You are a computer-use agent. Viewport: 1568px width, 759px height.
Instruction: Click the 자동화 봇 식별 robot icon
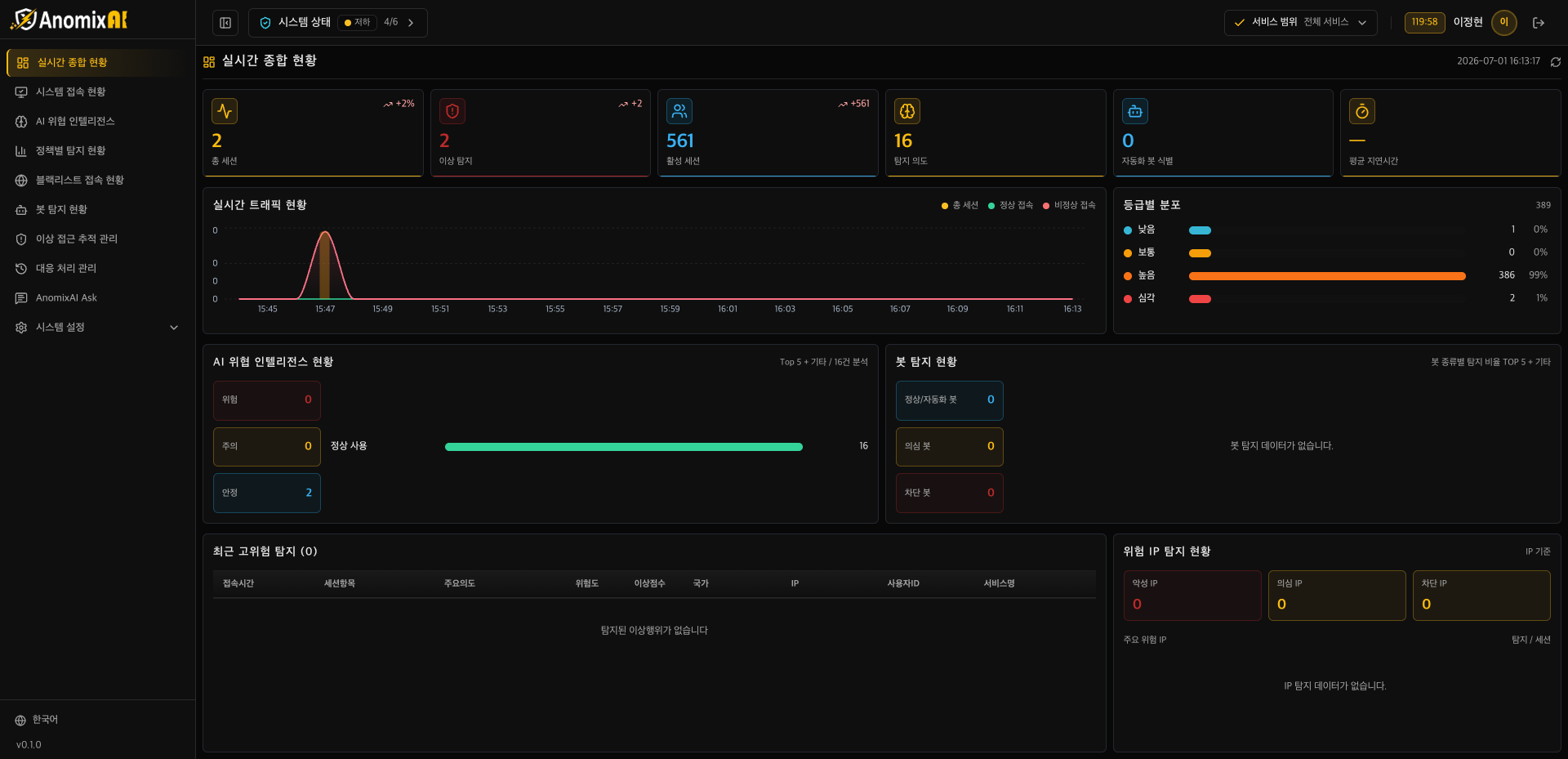[1135, 111]
